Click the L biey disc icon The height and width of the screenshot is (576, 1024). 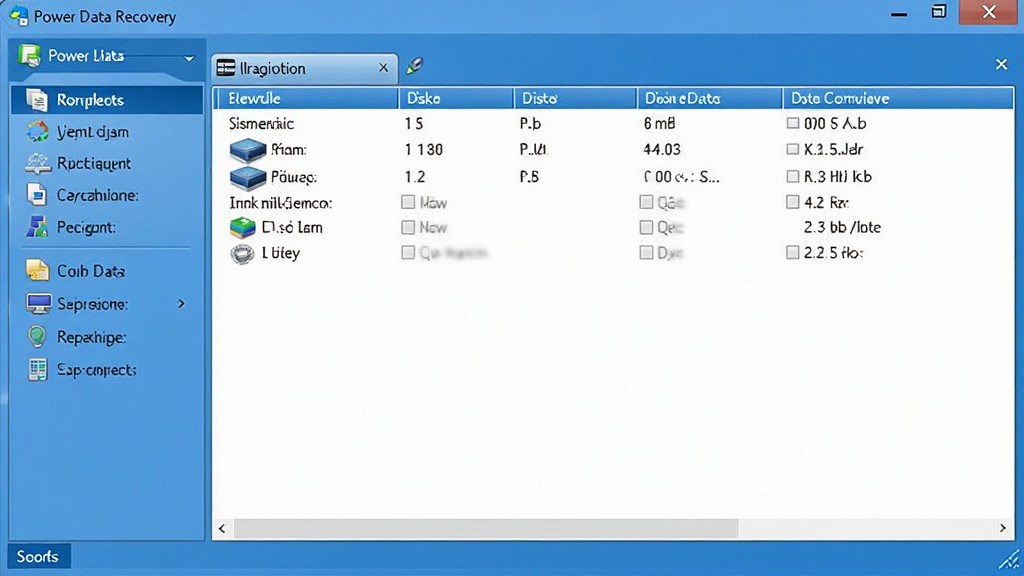[x=242, y=253]
